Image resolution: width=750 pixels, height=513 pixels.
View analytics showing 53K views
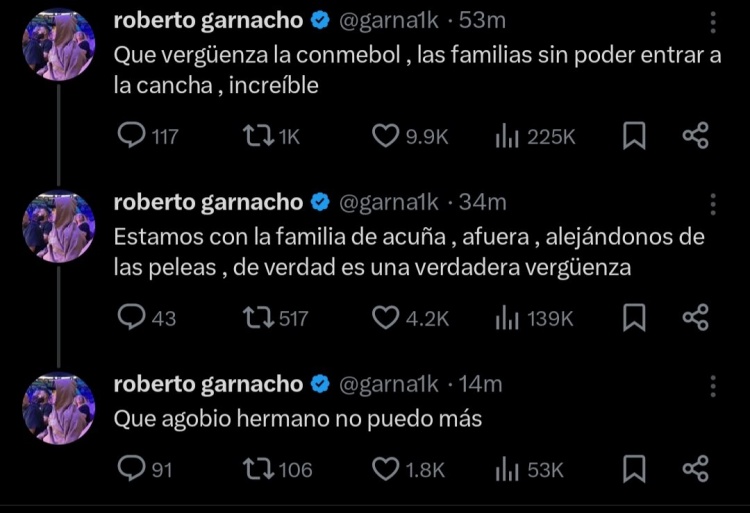(x=509, y=468)
